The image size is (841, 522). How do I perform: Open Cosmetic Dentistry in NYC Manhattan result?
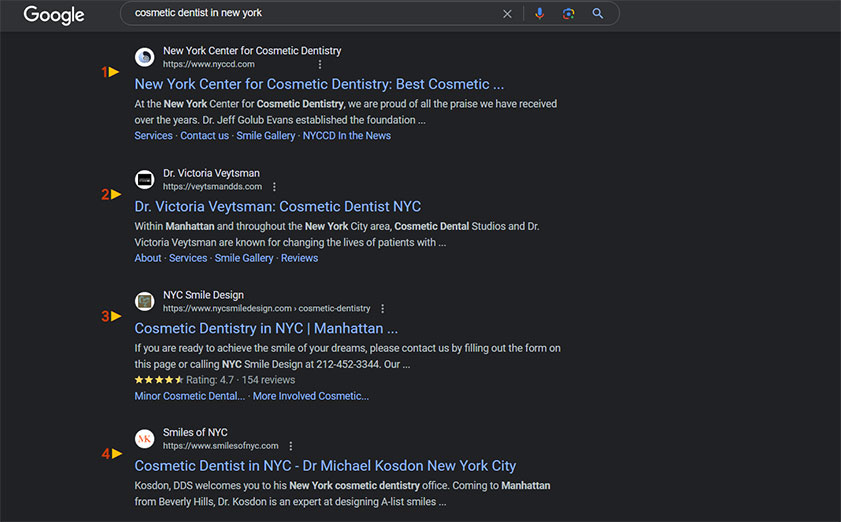point(266,328)
